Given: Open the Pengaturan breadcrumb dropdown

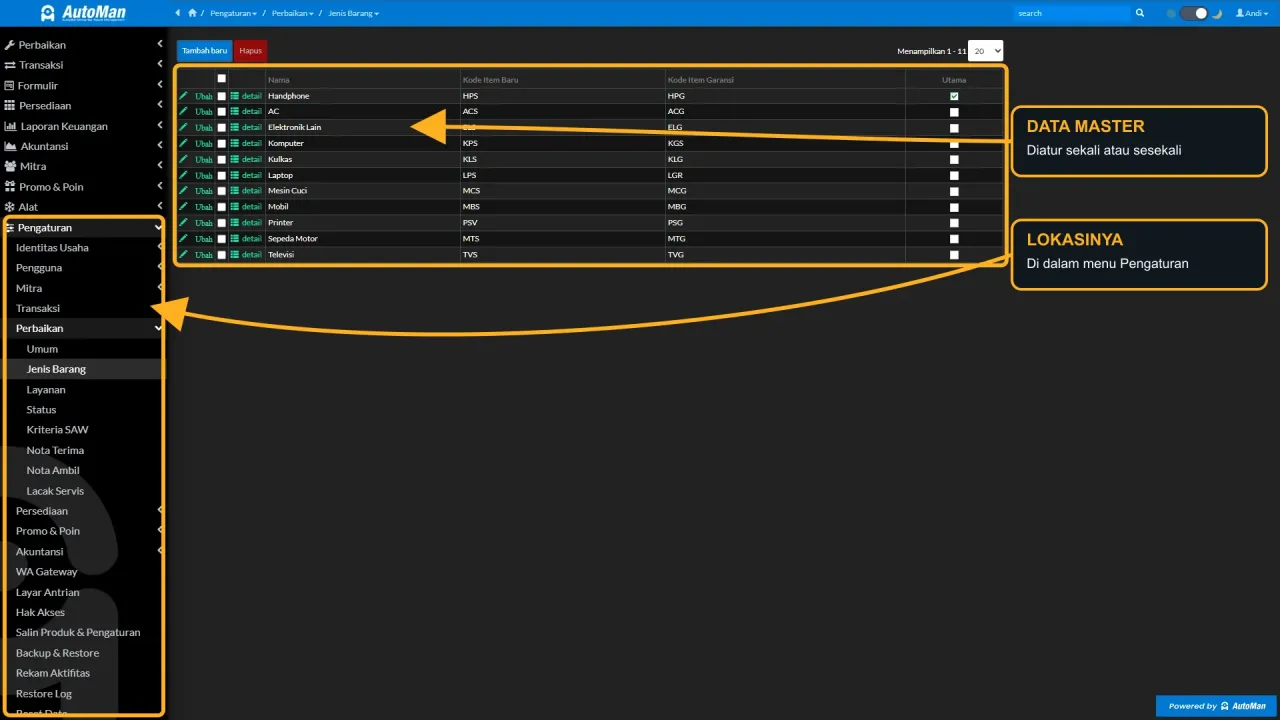Looking at the screenshot, I should (x=233, y=13).
